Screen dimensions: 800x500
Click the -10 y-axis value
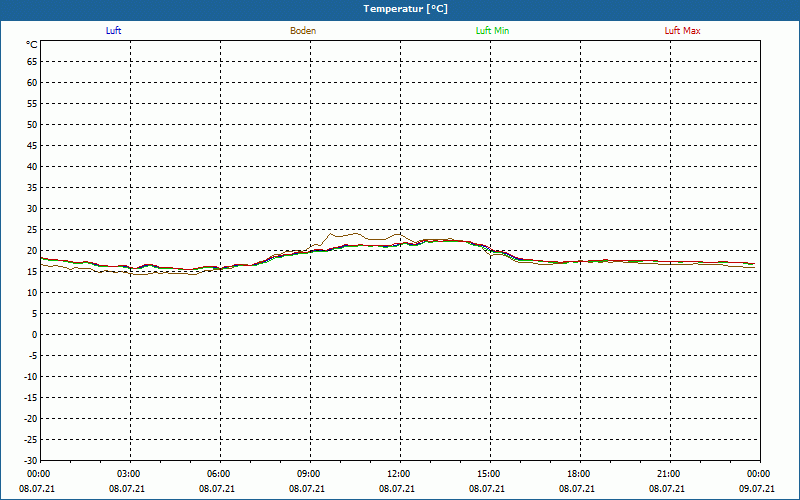coord(31,377)
